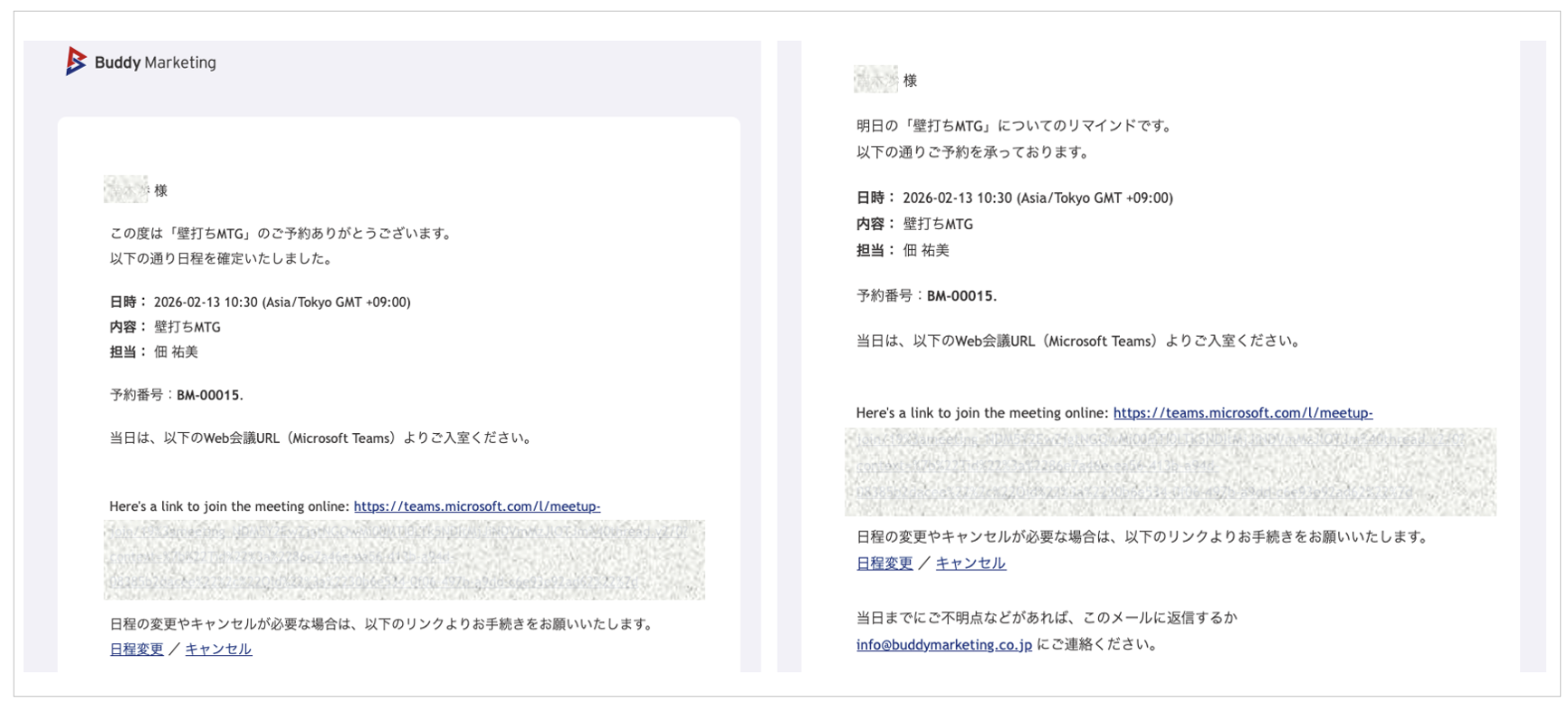
Task: Click 日程変更 link in booking confirmation email
Action: [137, 650]
